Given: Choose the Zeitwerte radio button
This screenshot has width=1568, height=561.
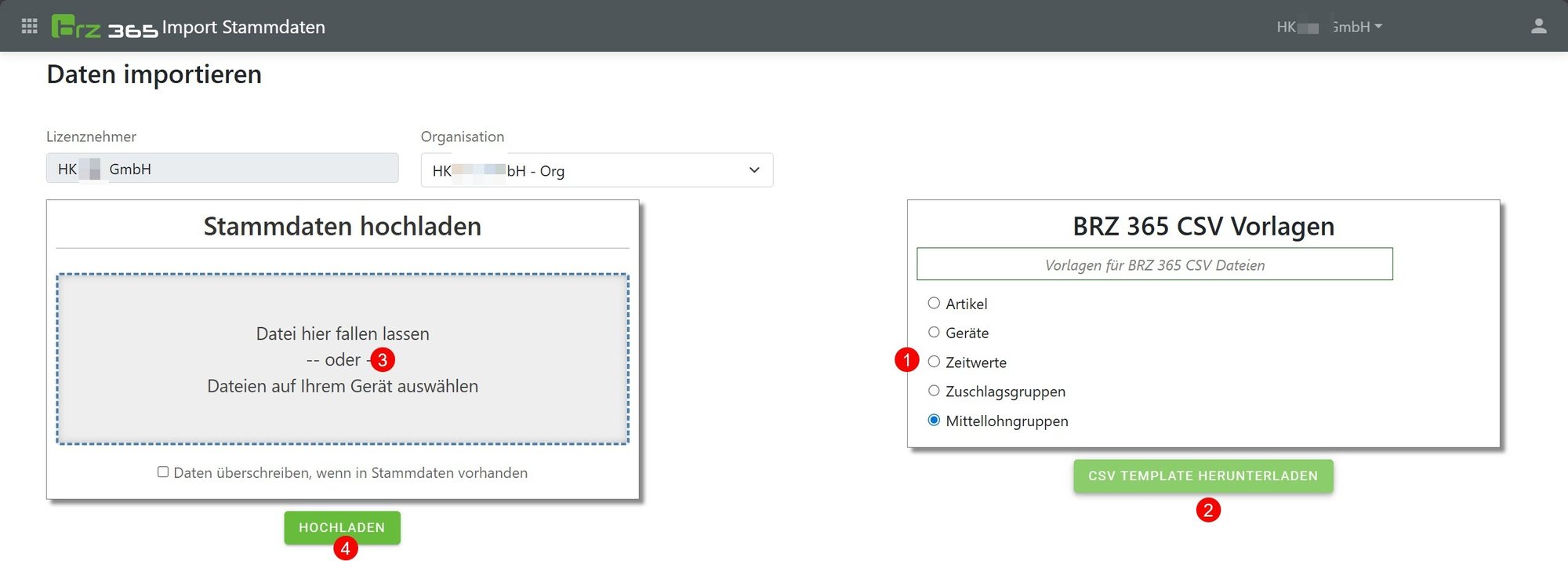Looking at the screenshot, I should click(934, 362).
